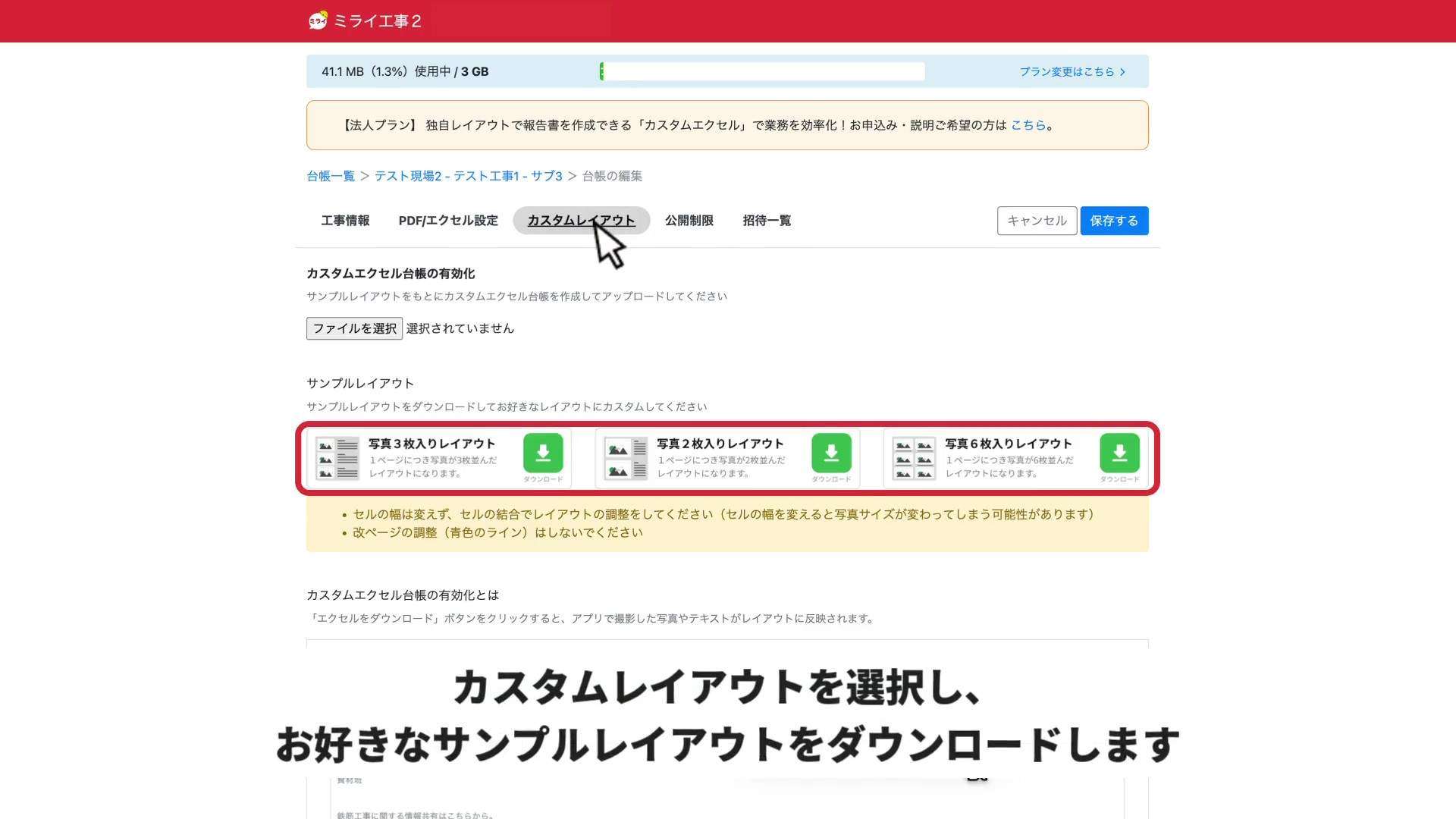Click the ミライ工事2 title text
Image resolution: width=1456 pixels, height=819 pixels.
(x=378, y=21)
